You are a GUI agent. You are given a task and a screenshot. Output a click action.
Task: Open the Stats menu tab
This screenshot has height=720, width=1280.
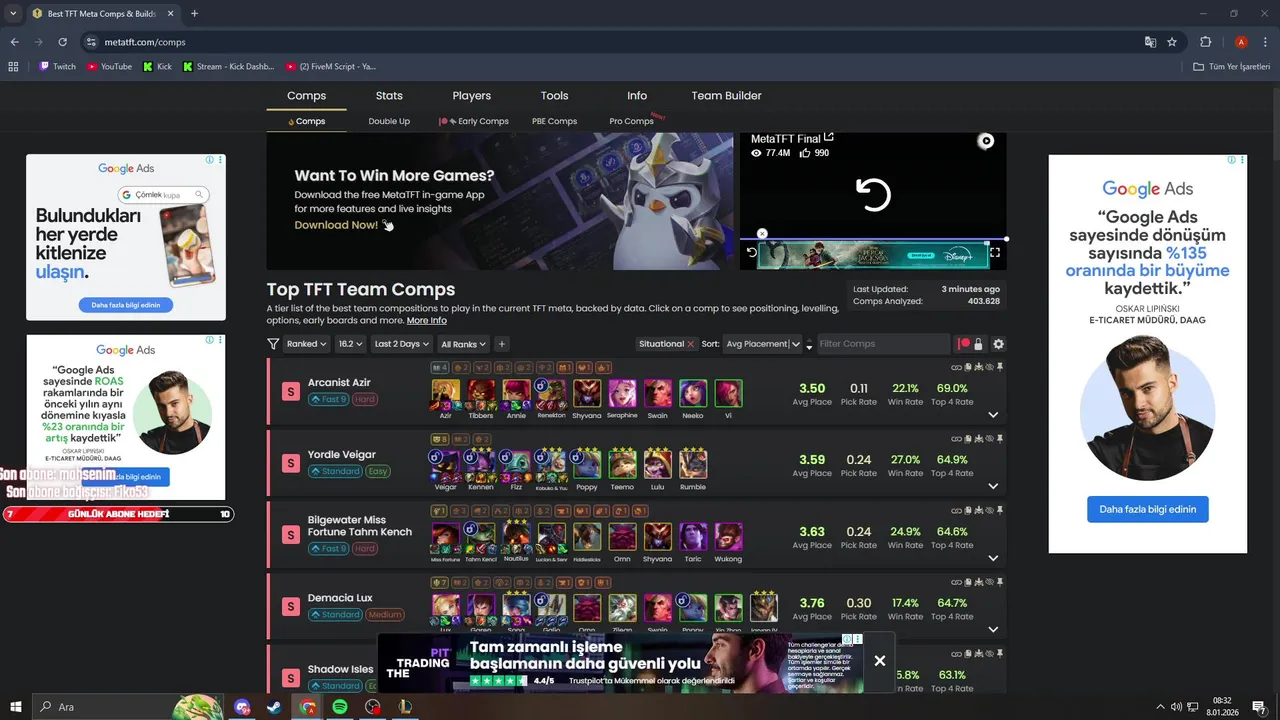click(389, 96)
